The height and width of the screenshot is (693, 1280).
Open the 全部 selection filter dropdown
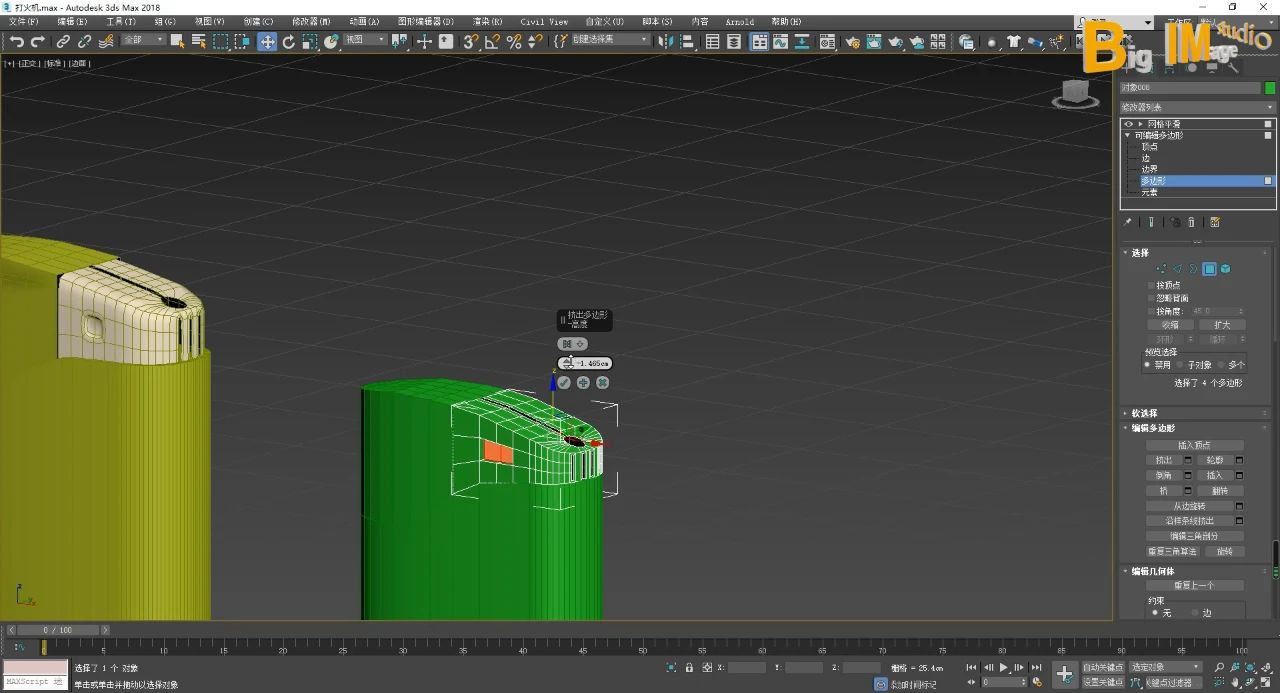[x=144, y=40]
